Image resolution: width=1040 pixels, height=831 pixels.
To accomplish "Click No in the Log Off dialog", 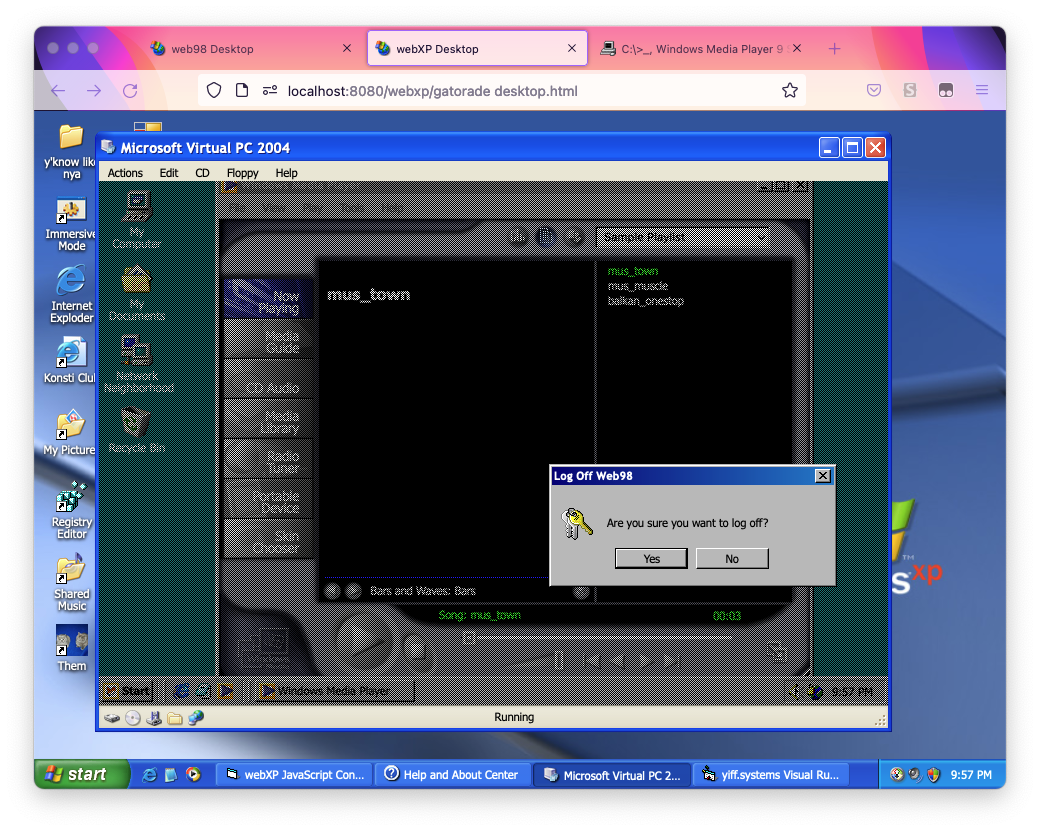I will click(x=731, y=558).
